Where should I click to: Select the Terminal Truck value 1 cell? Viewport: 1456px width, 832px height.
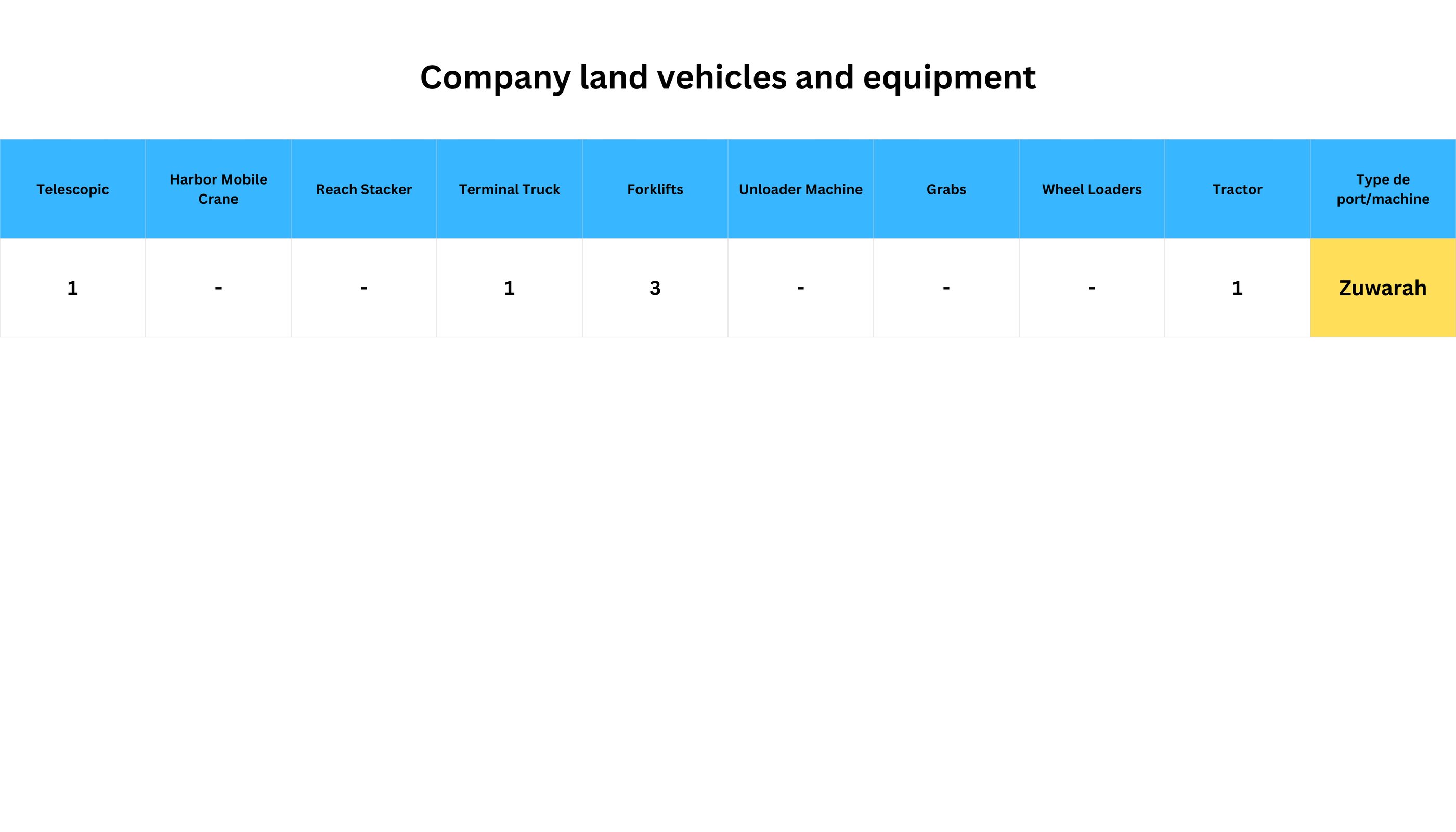509,288
